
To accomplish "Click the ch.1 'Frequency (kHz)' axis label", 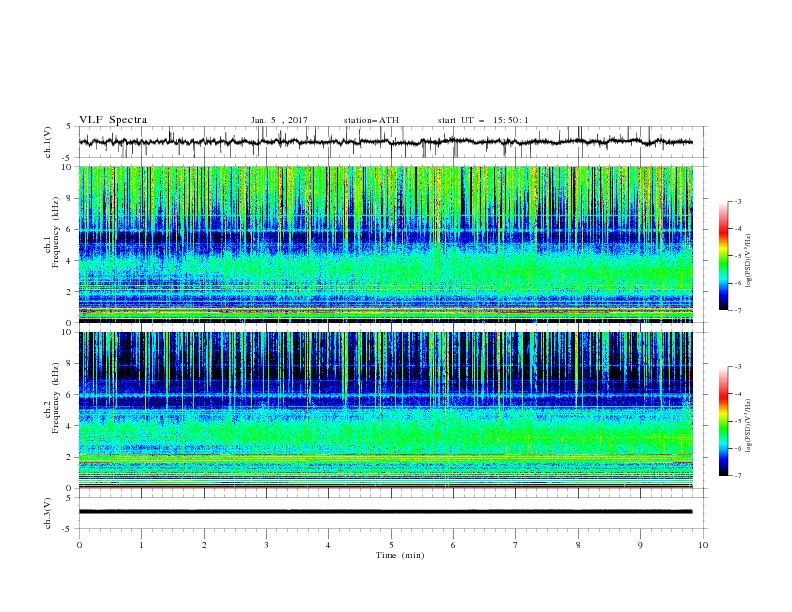I will (x=56, y=233).
